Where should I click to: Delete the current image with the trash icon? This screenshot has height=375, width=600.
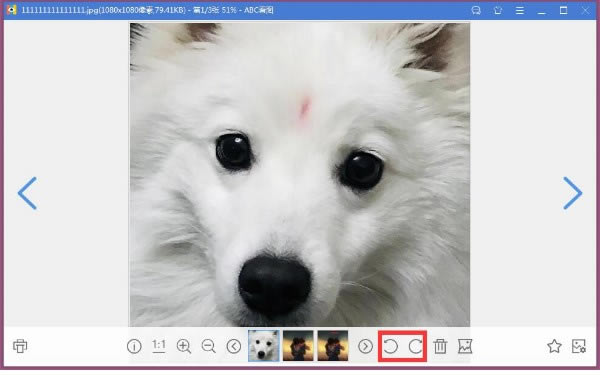(440, 346)
